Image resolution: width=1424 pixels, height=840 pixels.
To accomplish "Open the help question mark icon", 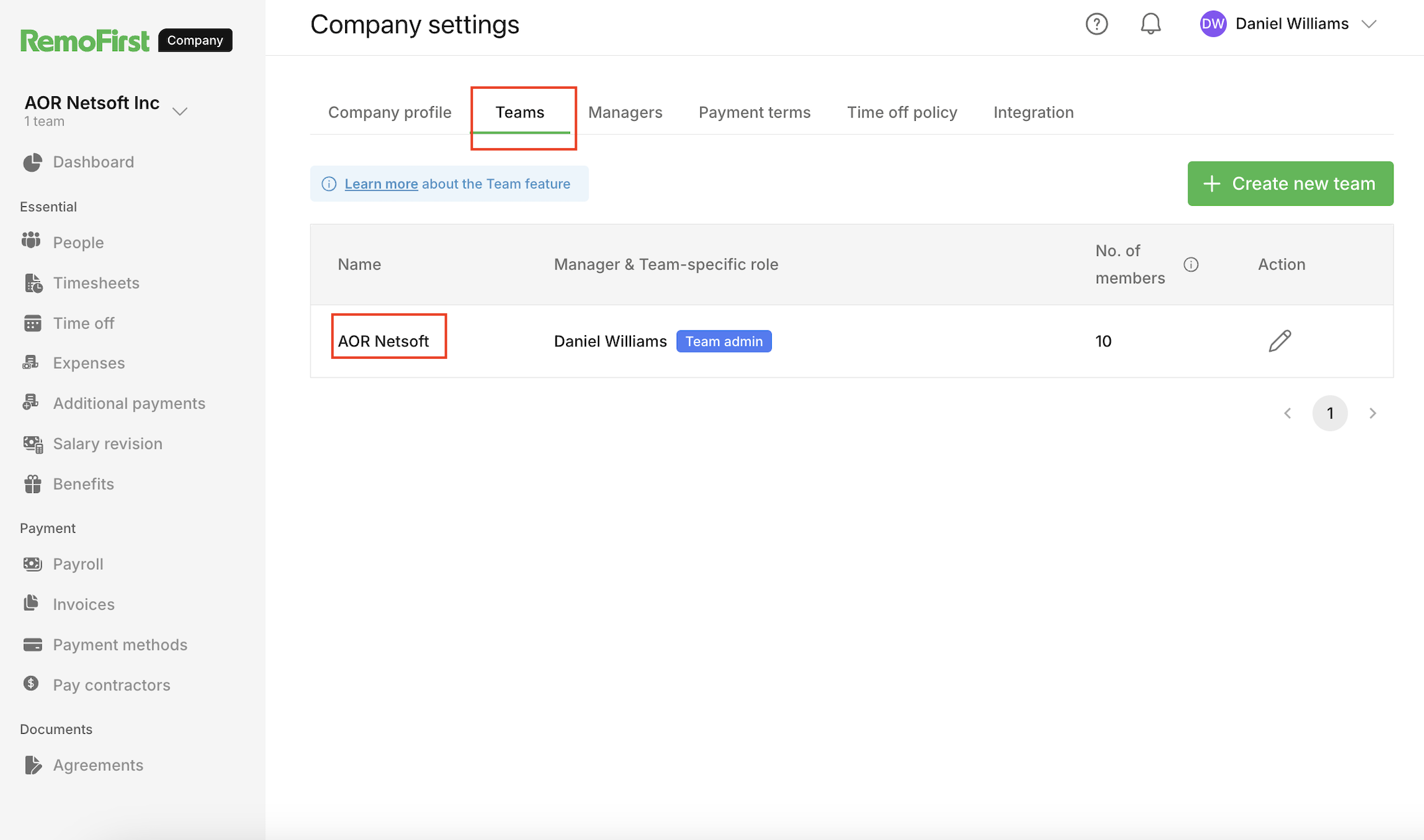I will coord(1096,24).
